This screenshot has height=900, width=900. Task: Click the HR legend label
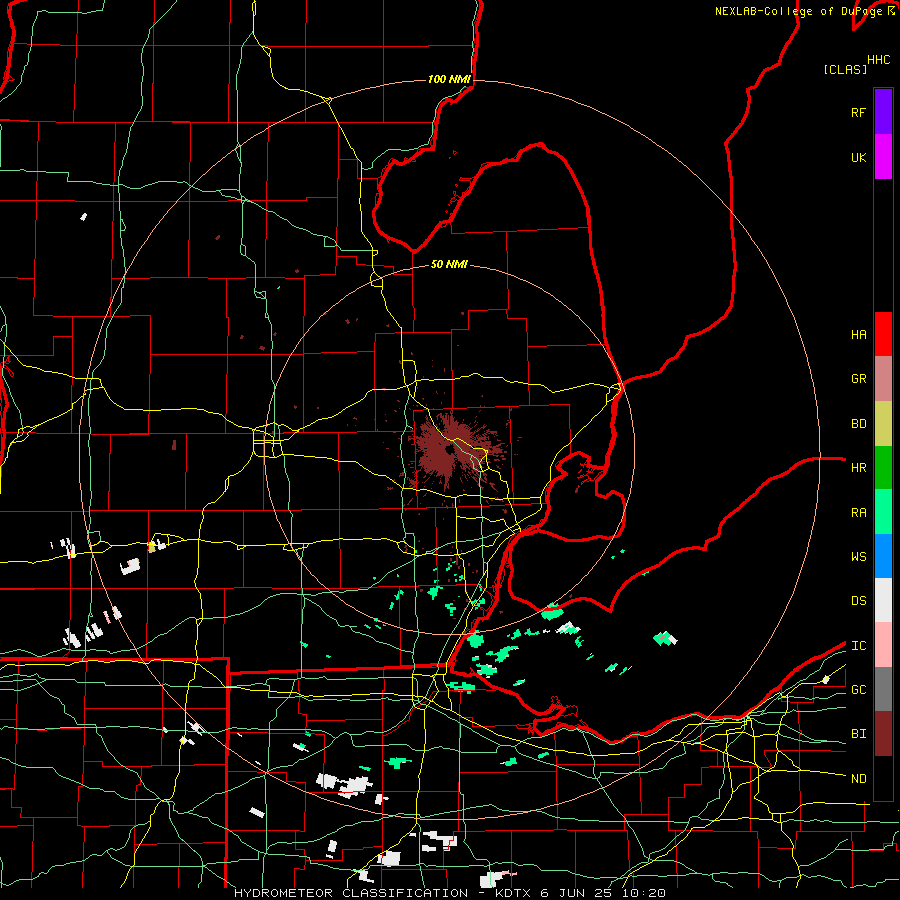coord(858,468)
